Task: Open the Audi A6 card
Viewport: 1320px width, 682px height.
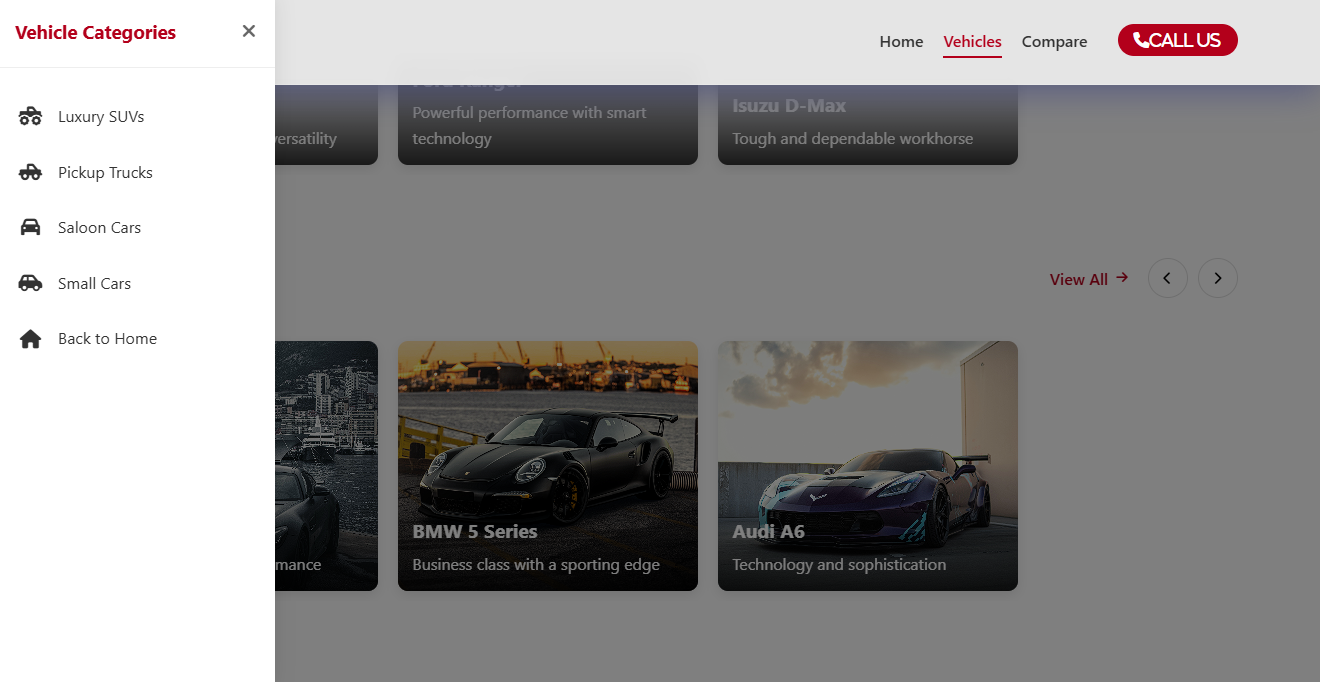Action: tap(868, 466)
